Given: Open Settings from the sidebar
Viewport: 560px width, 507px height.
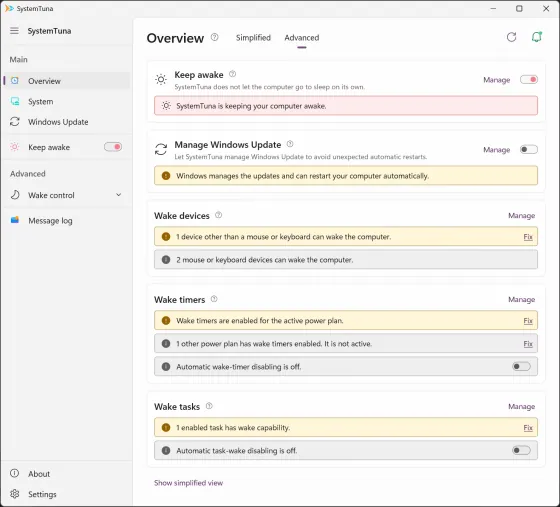Looking at the screenshot, I should (67, 494).
